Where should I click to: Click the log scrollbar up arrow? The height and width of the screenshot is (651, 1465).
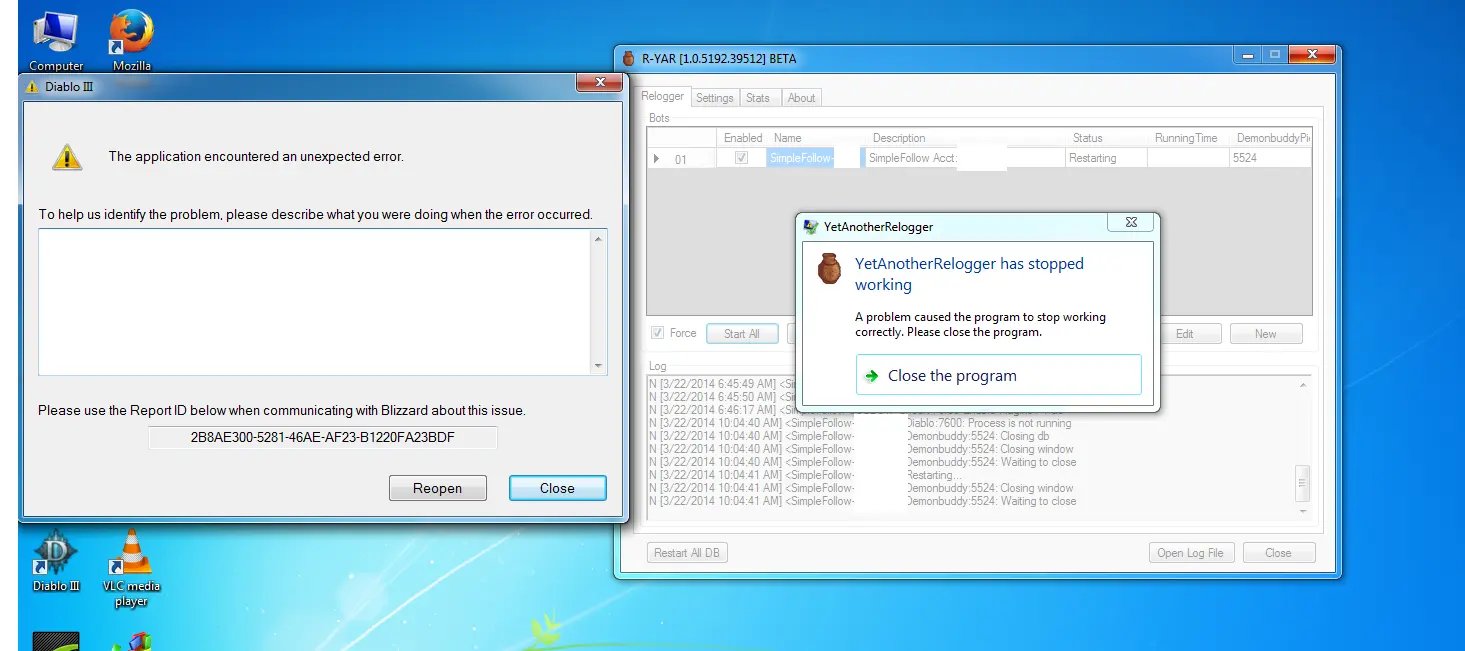click(1302, 385)
